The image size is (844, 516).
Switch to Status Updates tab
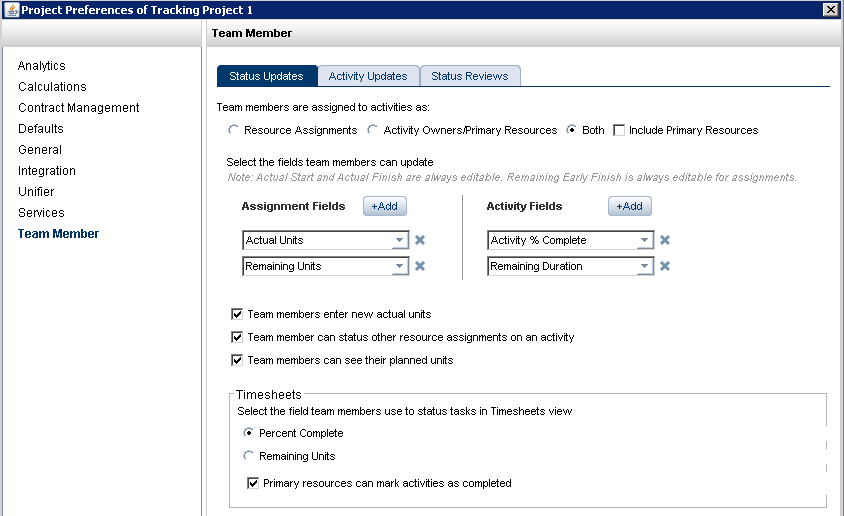coord(266,76)
